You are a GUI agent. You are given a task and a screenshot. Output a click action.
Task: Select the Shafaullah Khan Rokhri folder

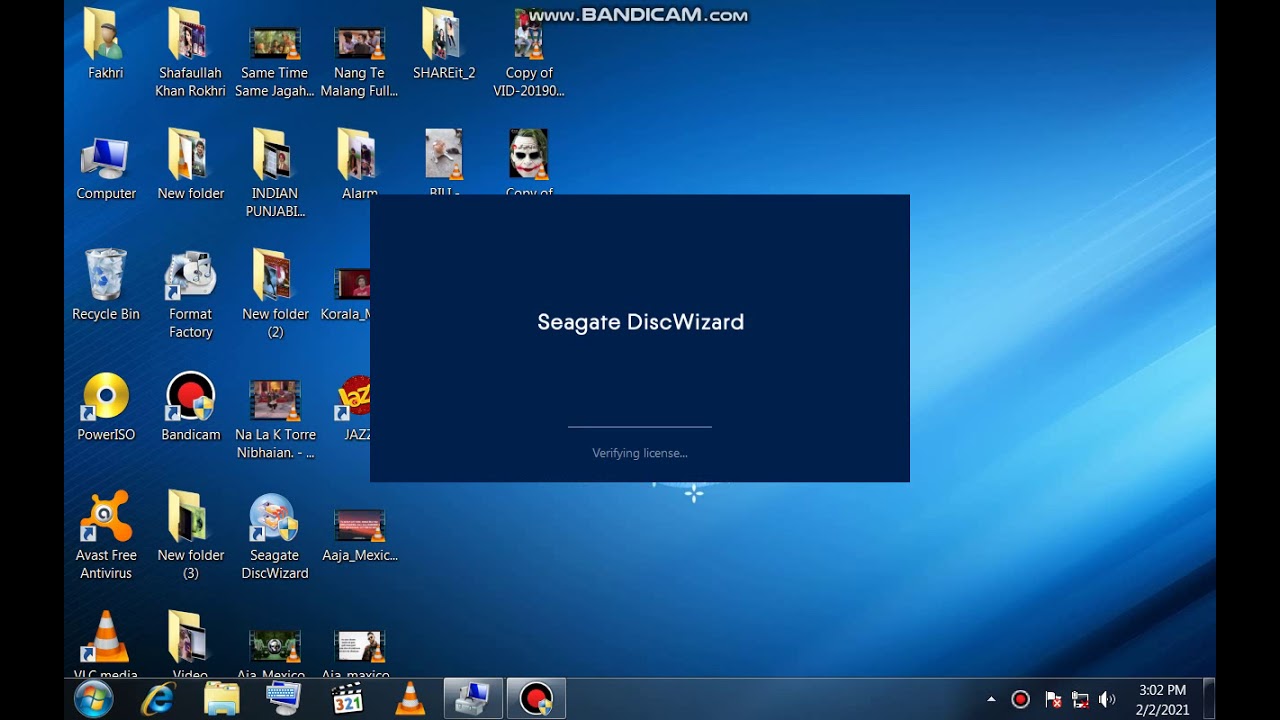[x=190, y=54]
